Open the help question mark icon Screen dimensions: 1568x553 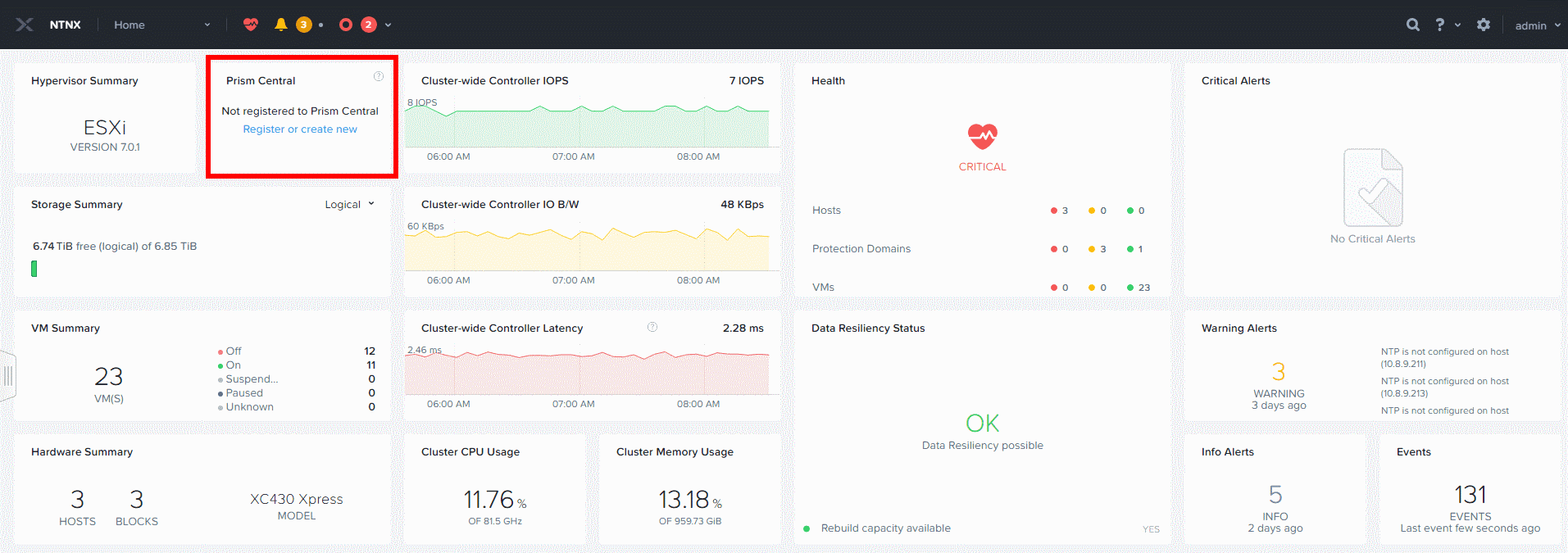pos(1439,25)
